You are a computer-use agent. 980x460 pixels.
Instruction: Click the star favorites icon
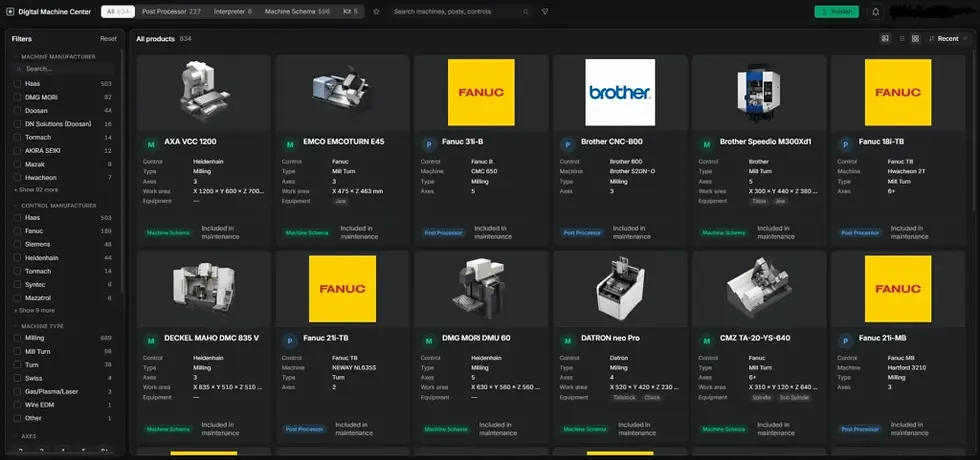pyautogui.click(x=376, y=11)
